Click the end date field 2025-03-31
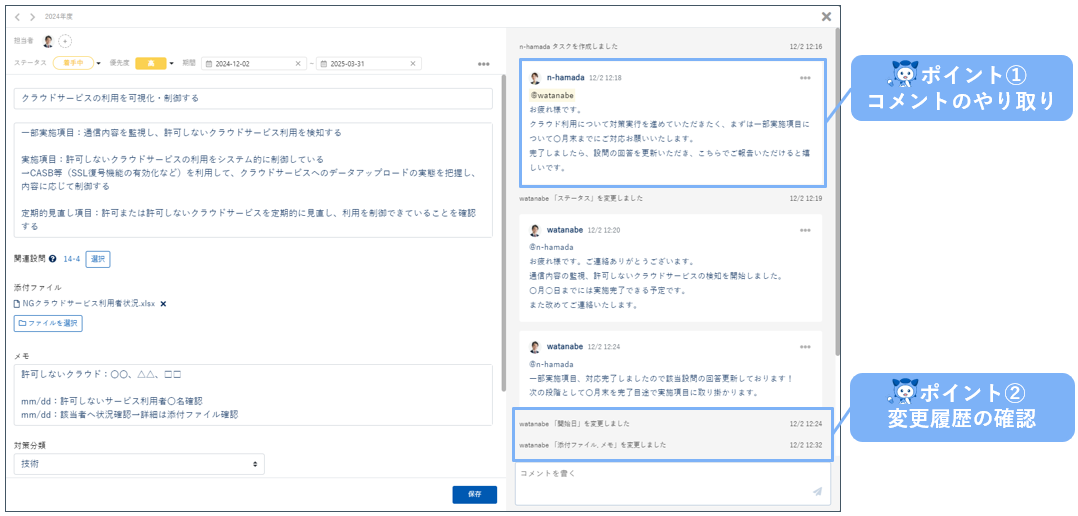The height and width of the screenshot is (516, 1078). (x=368, y=63)
